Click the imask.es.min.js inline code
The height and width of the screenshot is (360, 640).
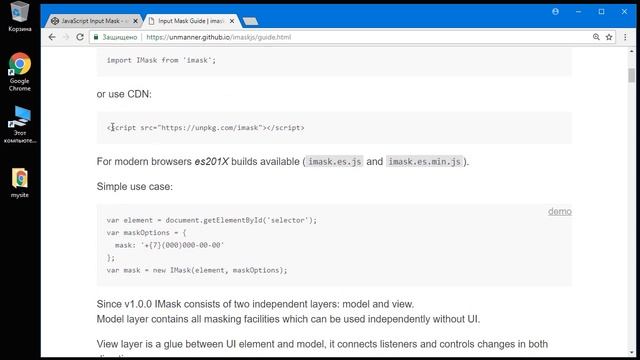(x=424, y=162)
